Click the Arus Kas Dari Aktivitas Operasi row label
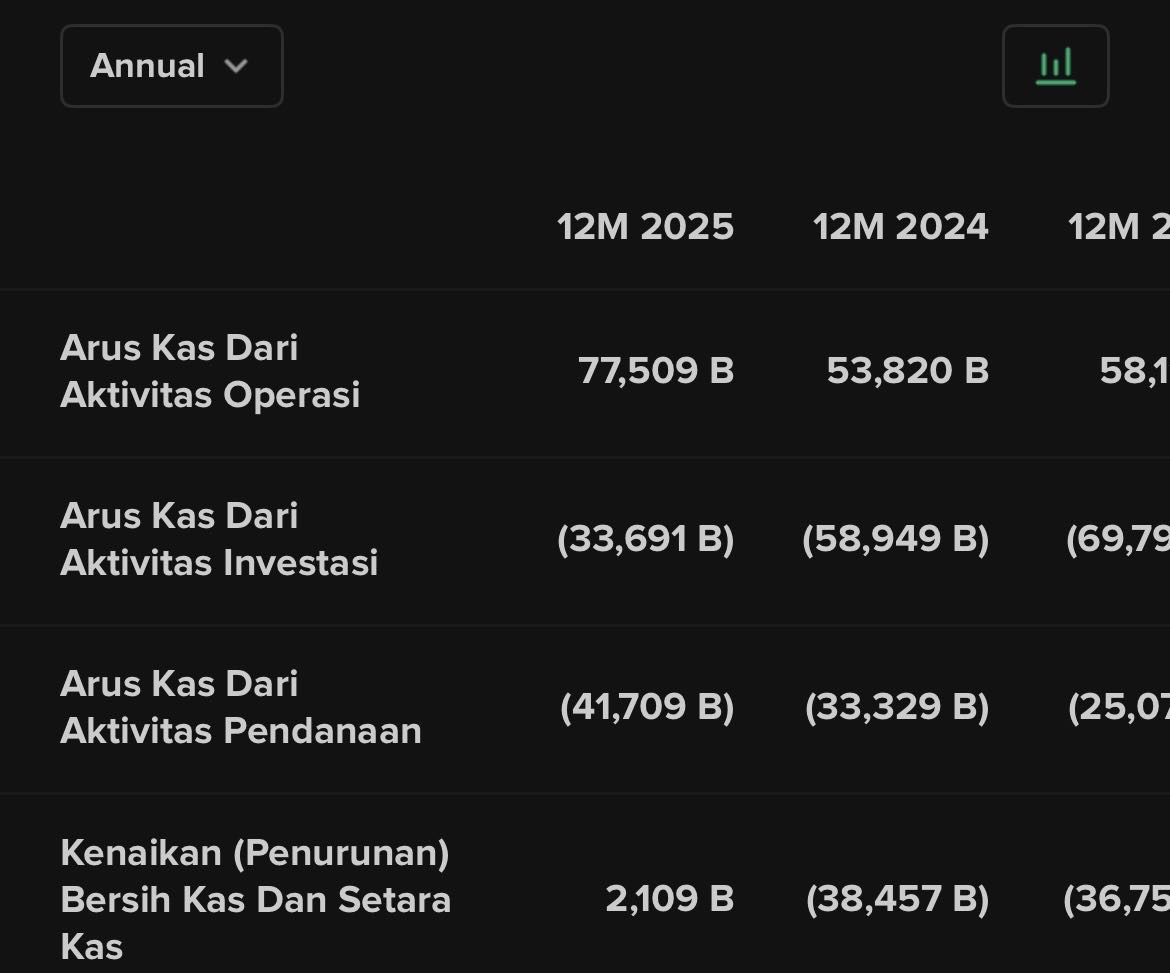The width and height of the screenshot is (1170, 973). 209,371
